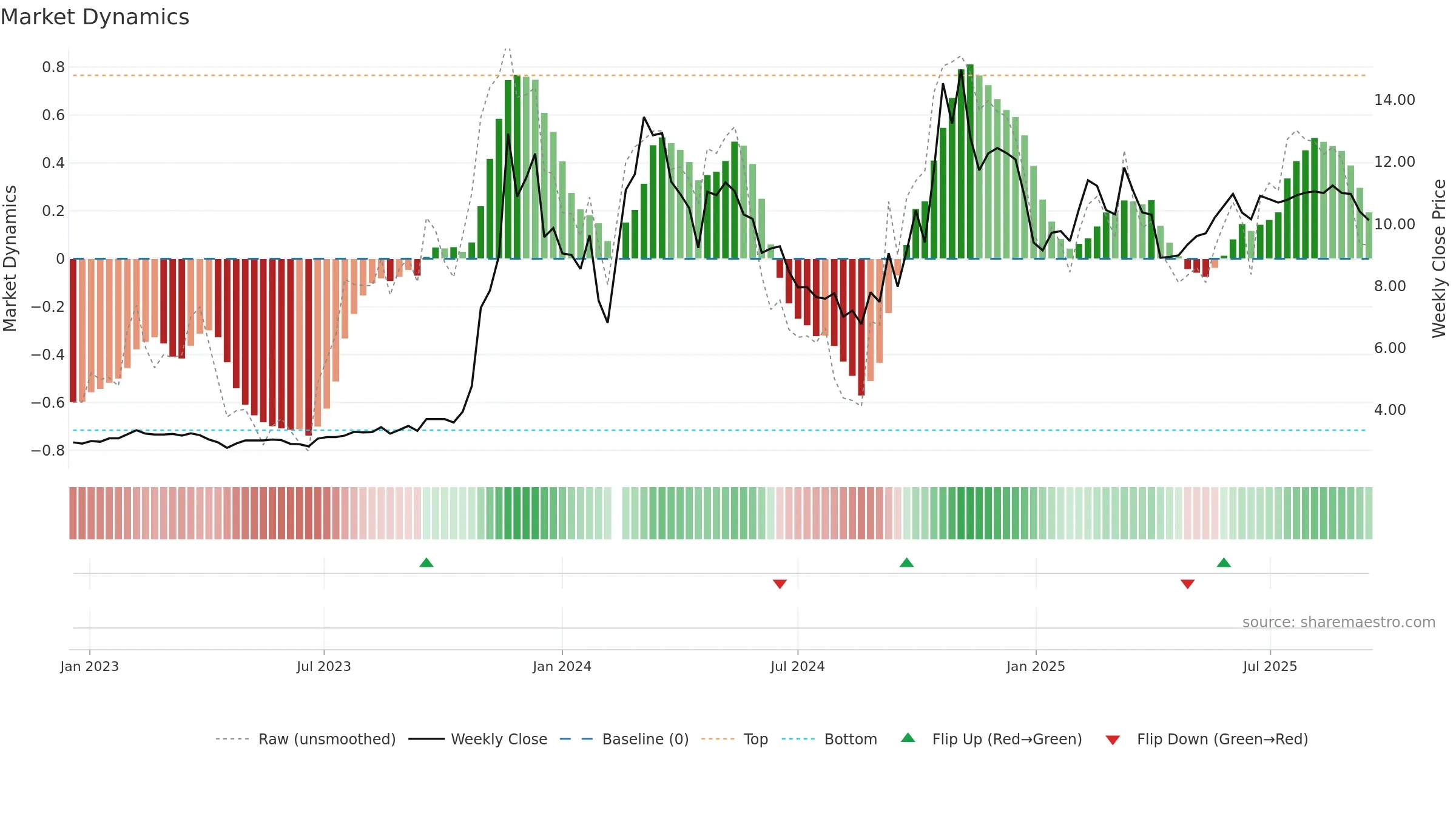The image size is (1456, 819).
Task: Click the Jul 2025 axis label
Action: pos(1270,666)
